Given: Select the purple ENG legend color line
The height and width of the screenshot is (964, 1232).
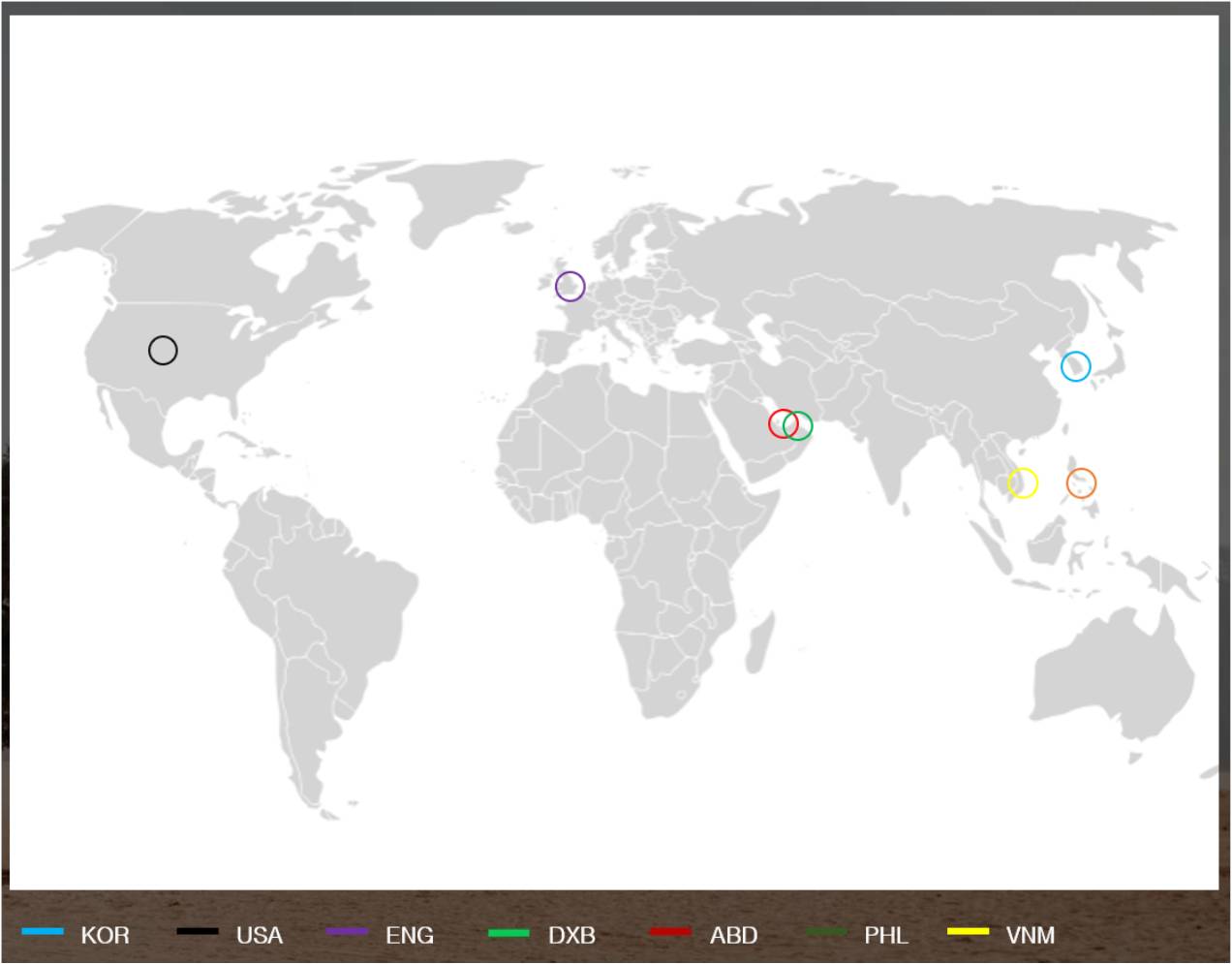Looking at the screenshot, I should pyautogui.click(x=347, y=932).
